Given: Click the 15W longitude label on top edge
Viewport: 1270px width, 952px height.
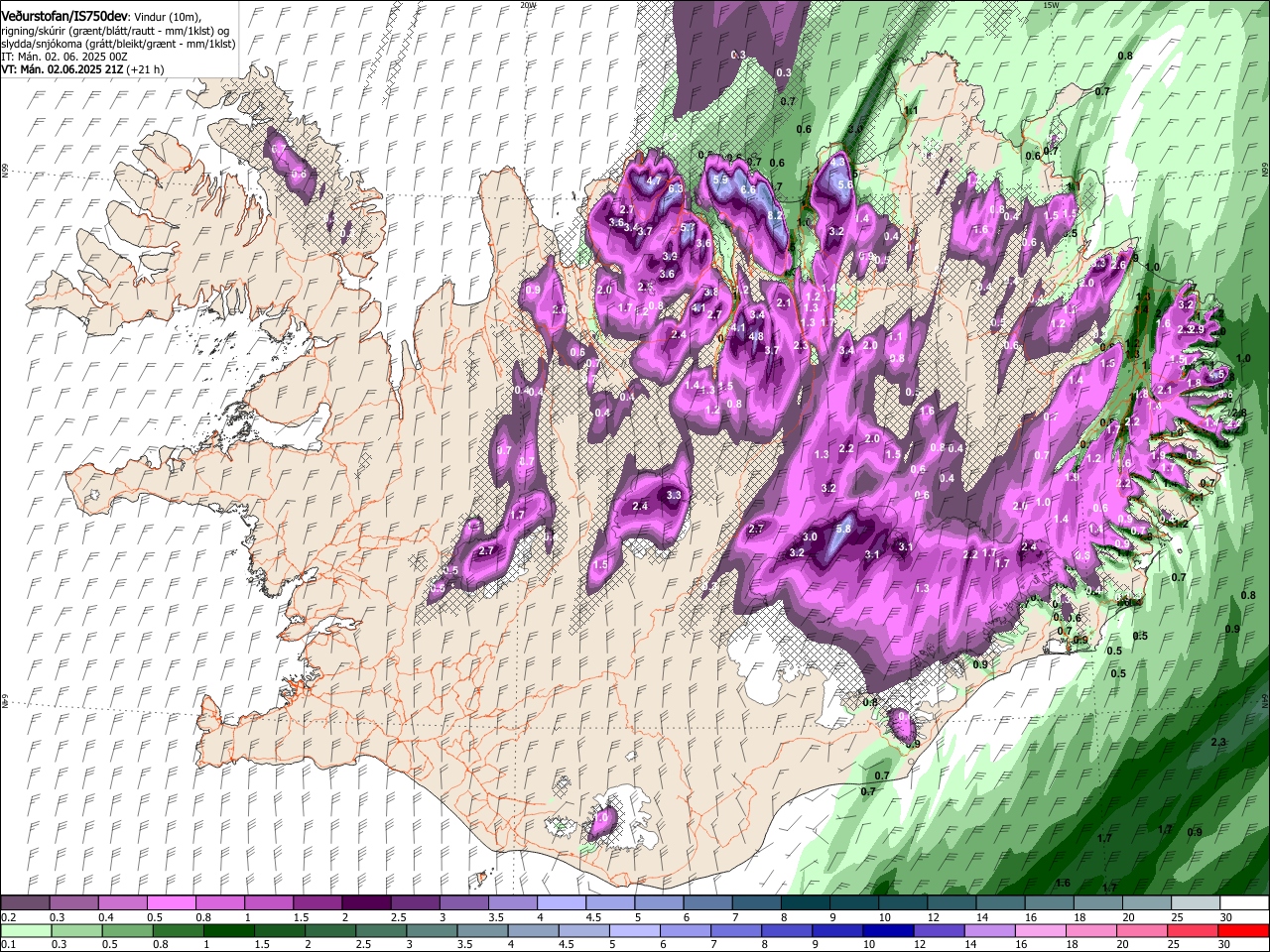Looking at the screenshot, I should click(1051, 5).
